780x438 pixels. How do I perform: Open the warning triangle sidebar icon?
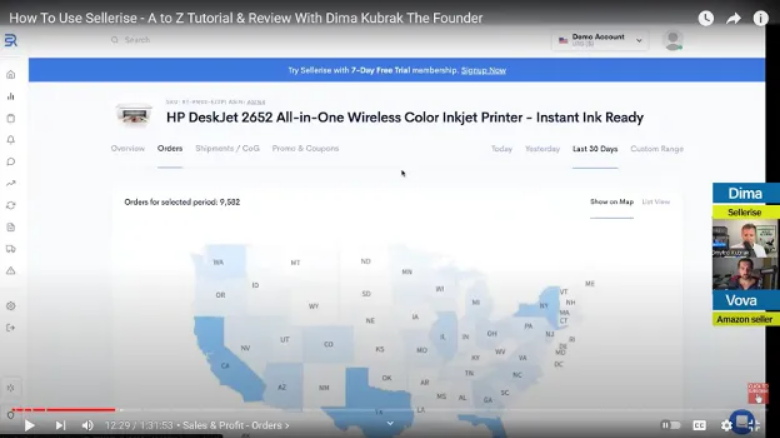(11, 271)
